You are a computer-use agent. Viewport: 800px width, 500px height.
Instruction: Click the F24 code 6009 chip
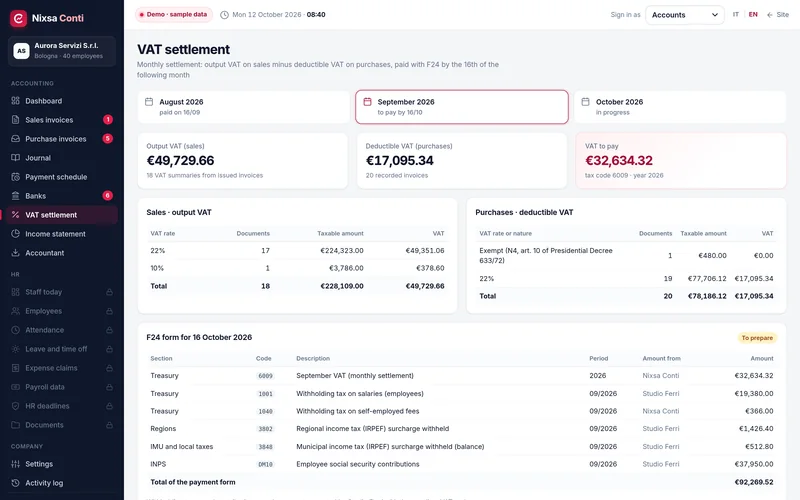265,376
